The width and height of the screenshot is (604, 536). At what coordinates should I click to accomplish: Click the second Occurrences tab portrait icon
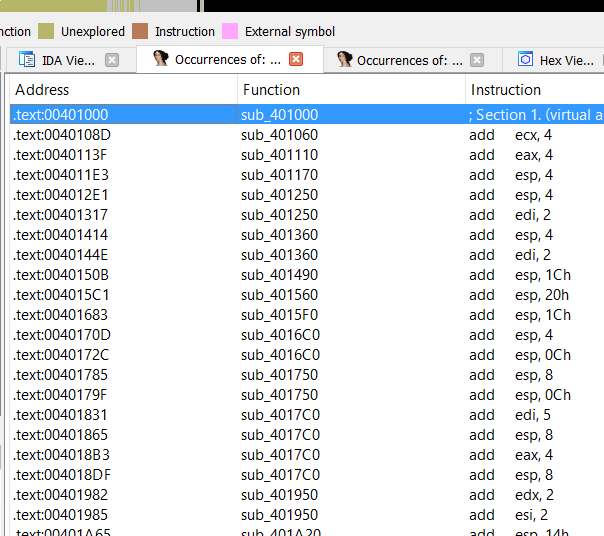[x=344, y=60]
